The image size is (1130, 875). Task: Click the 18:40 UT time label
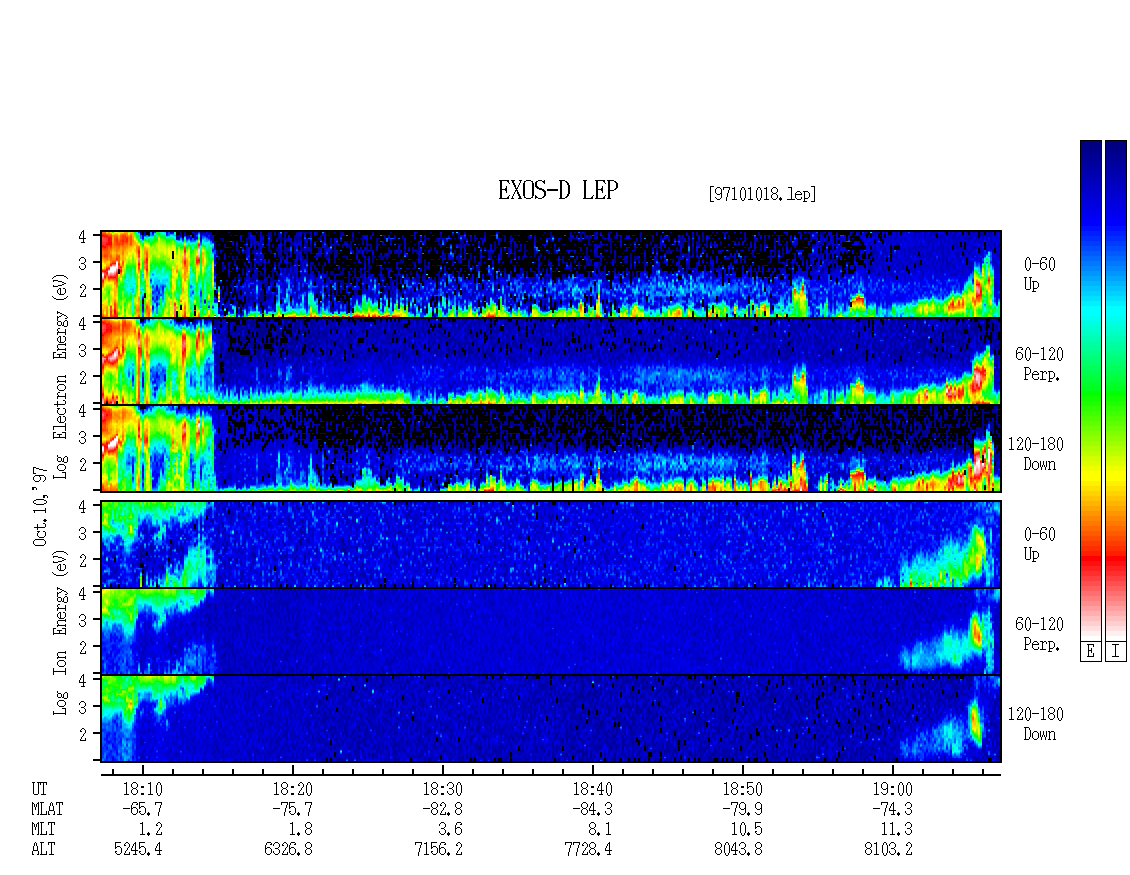click(592, 789)
